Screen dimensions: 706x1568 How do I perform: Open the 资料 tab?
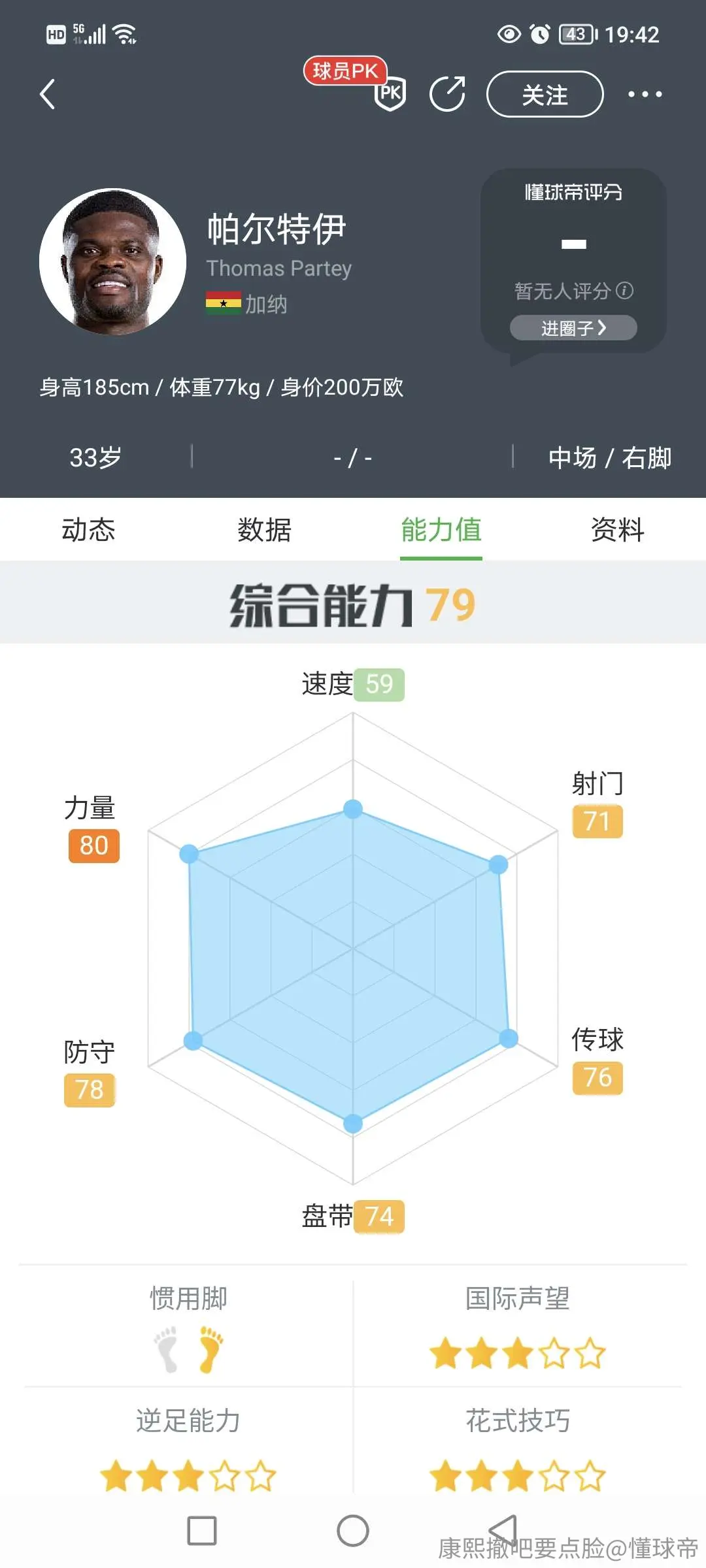pos(618,529)
